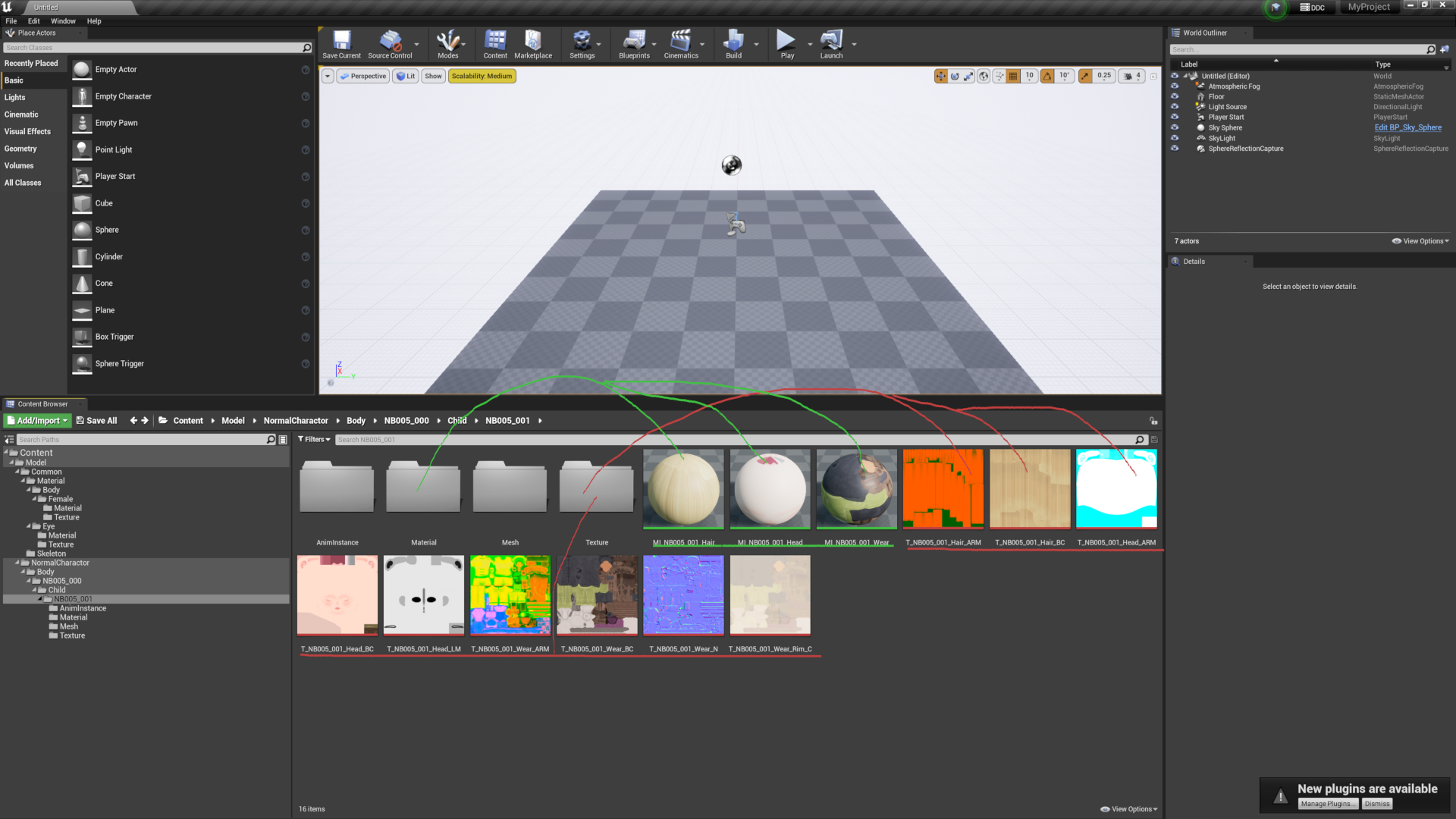Toggle visibility of Light Source actor

(1175, 107)
